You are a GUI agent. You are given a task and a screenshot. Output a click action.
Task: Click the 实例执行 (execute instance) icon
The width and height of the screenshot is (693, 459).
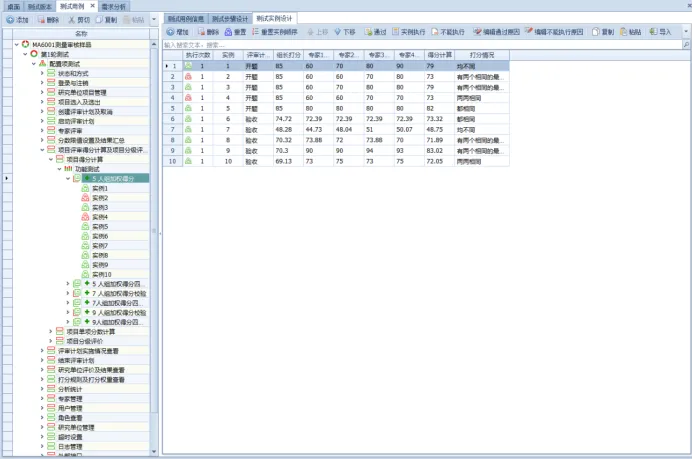pyautogui.click(x=396, y=32)
